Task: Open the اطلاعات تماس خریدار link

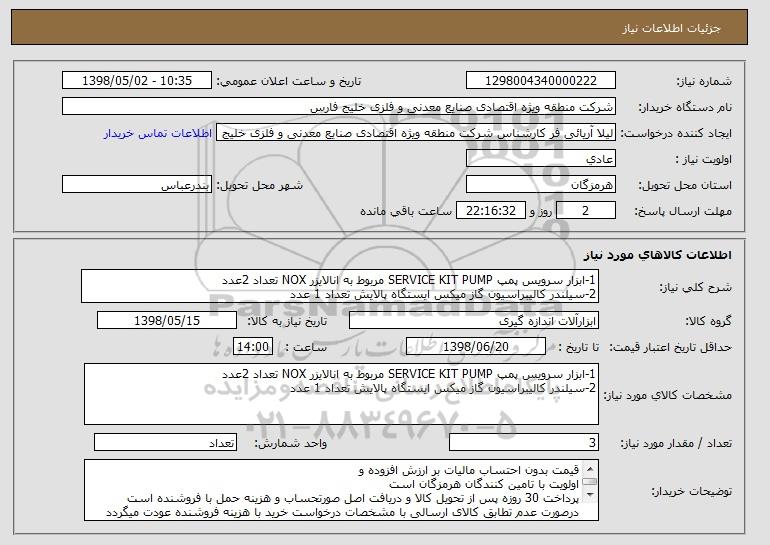Action: coord(158,133)
